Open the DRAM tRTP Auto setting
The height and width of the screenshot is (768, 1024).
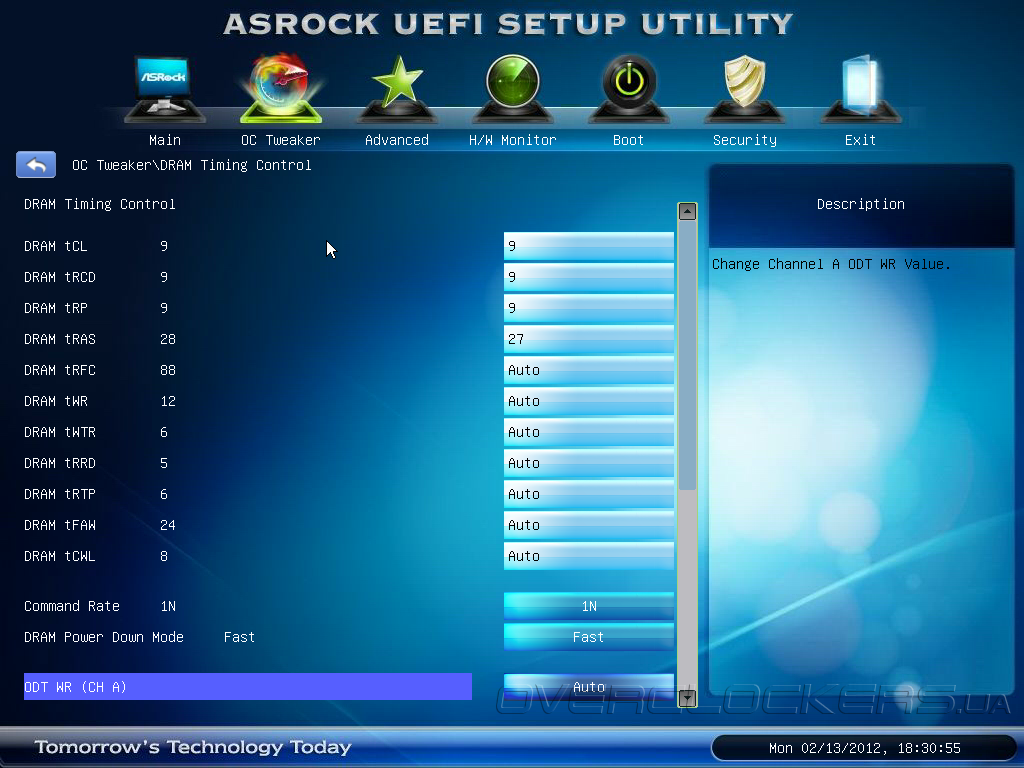(589, 494)
